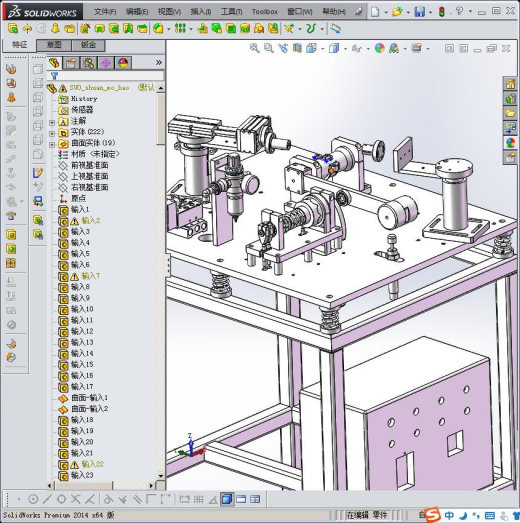This screenshot has width=520, height=523.
Task: Click the Rebuild traffic light icon
Action: pos(442,12)
